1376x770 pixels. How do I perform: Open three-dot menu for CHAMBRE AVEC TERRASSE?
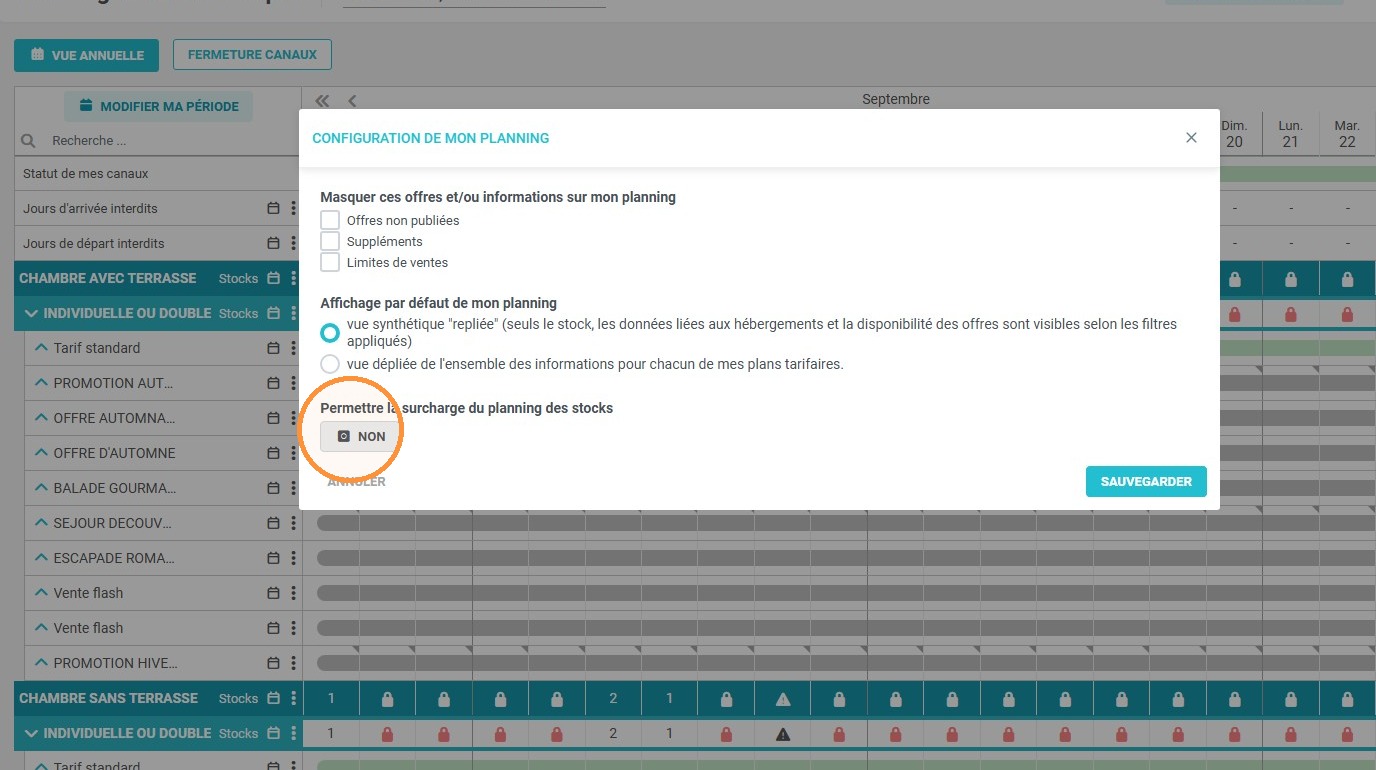point(293,278)
